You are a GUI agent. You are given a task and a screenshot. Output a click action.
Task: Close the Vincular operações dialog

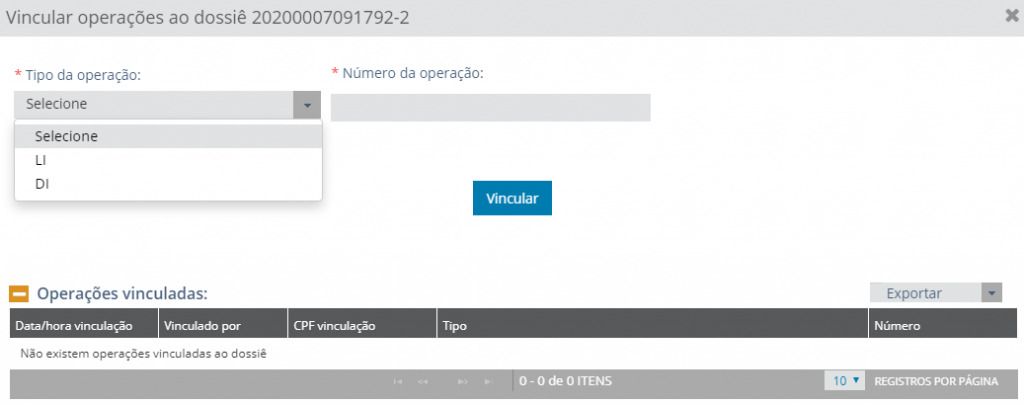pyautogui.click(x=1012, y=16)
